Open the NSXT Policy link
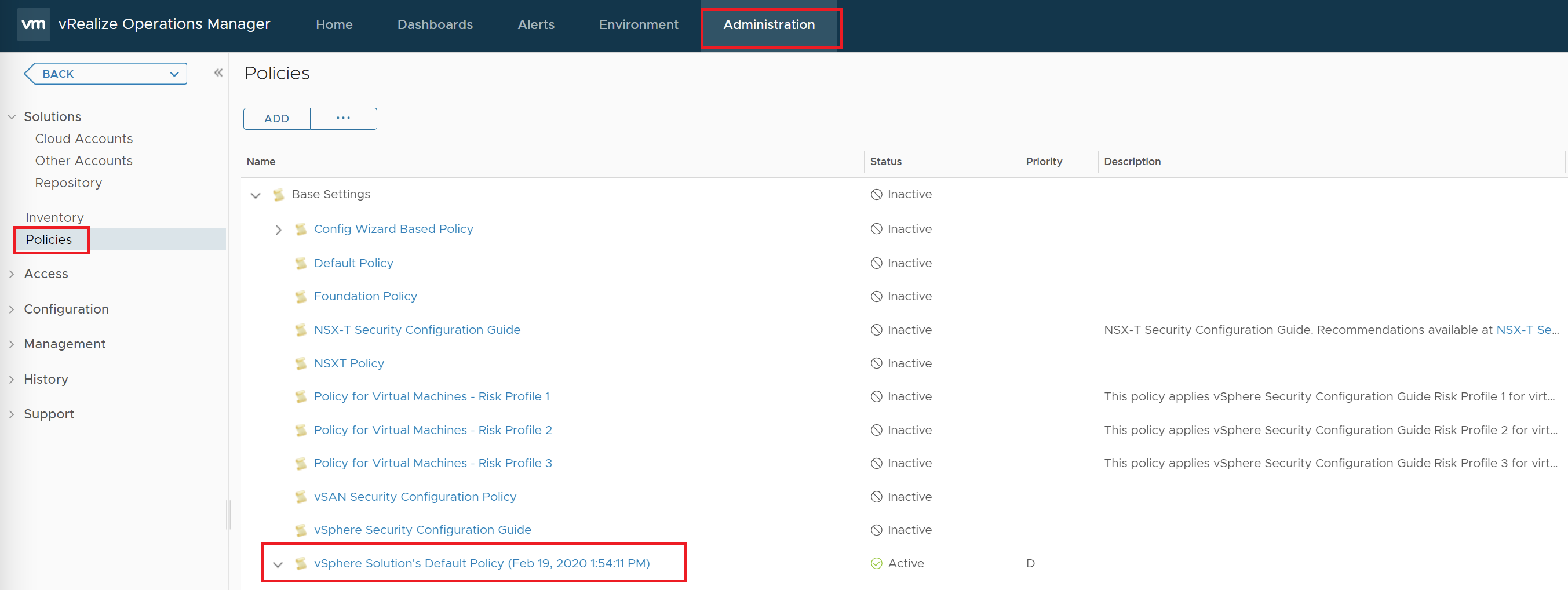This screenshot has width=1568, height=590. (349, 363)
